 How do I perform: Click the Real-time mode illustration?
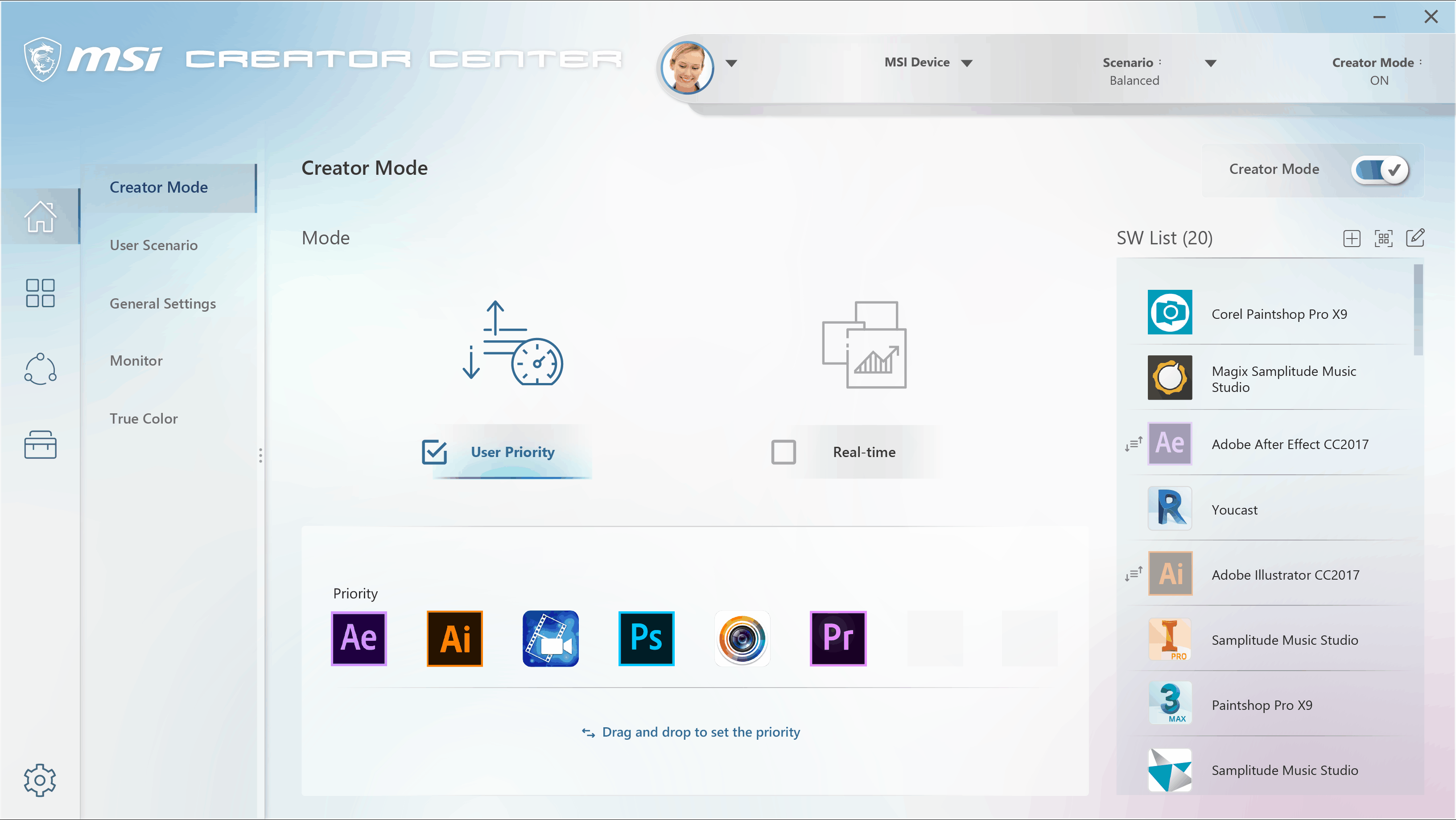(x=864, y=345)
